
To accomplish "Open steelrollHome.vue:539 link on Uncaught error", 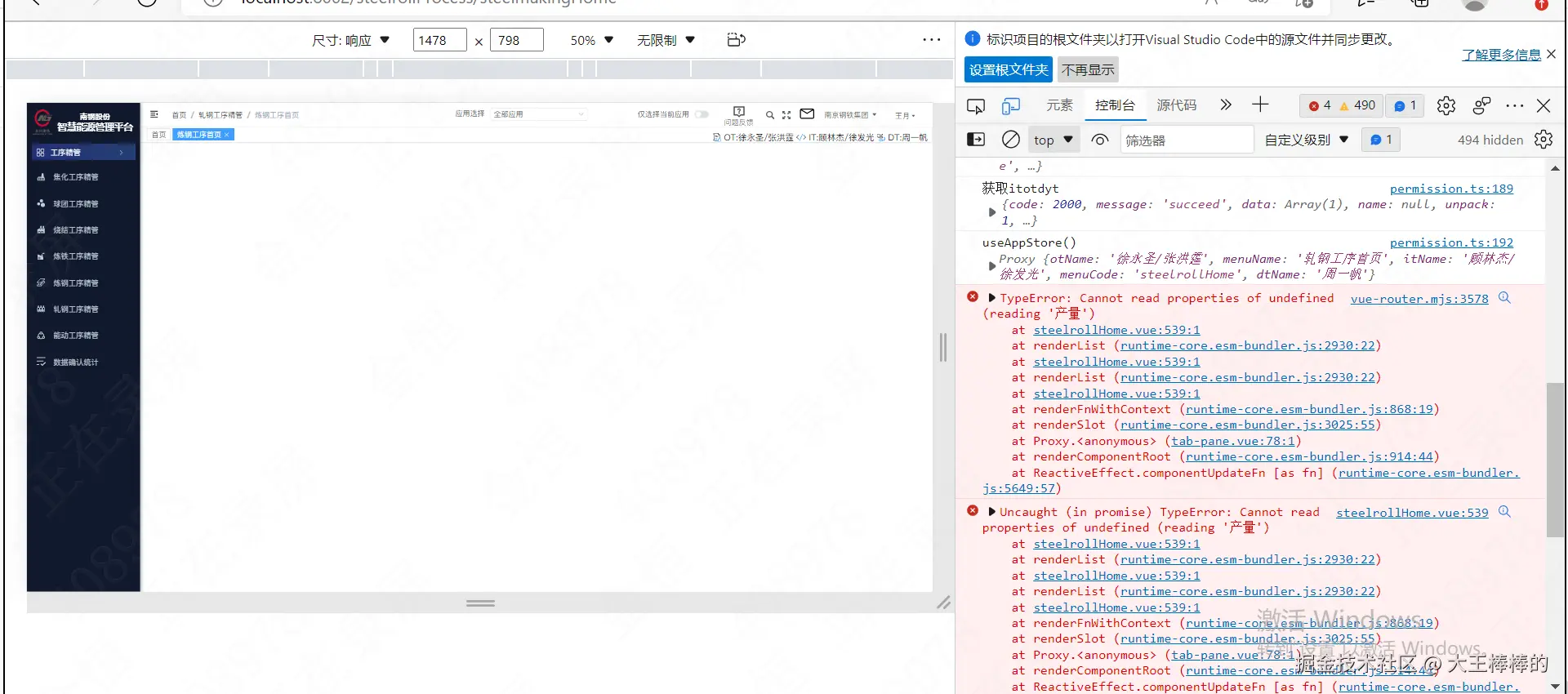I will point(1412,513).
